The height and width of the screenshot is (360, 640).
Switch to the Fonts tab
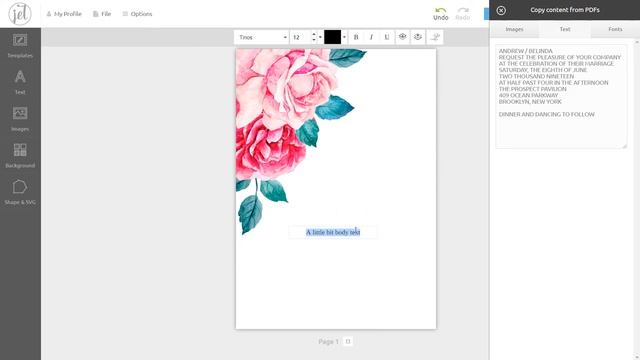[x=615, y=29]
